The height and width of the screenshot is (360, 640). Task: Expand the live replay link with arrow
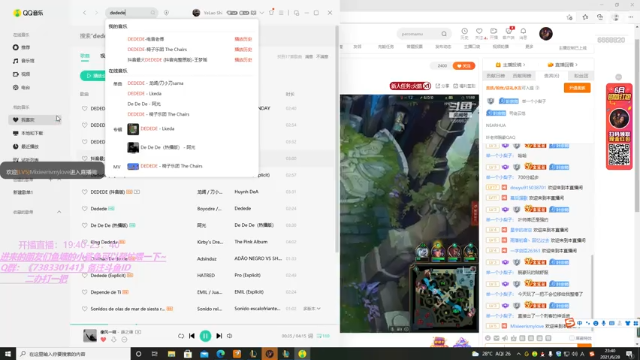click(562, 64)
